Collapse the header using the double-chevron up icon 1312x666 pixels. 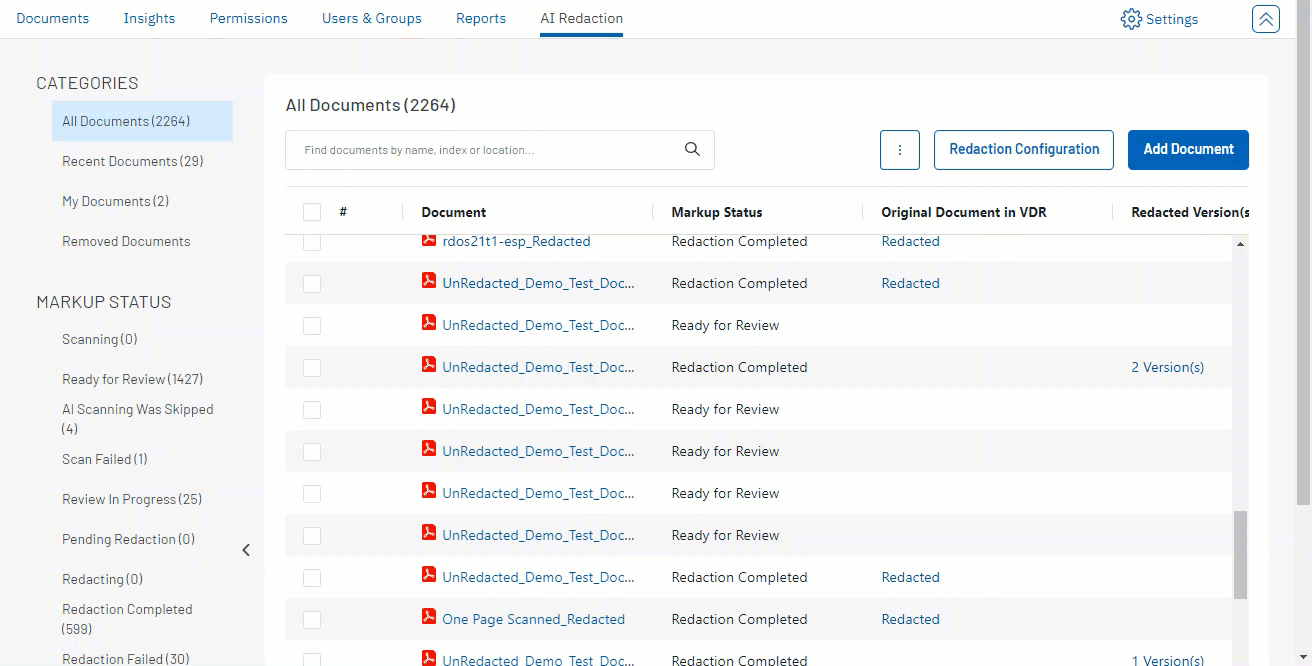pyautogui.click(x=1266, y=19)
